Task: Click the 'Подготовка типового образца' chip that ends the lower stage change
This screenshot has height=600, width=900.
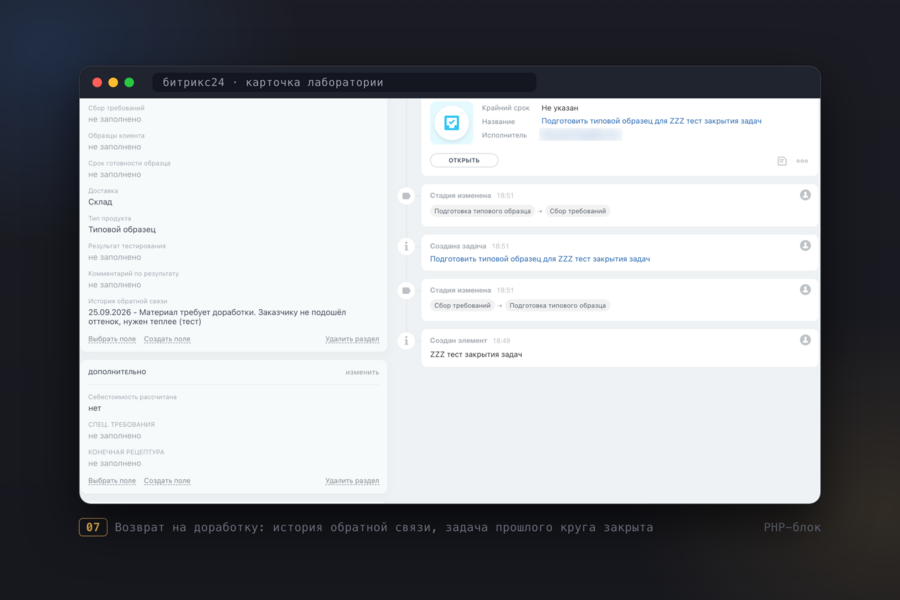Action: coord(557,305)
